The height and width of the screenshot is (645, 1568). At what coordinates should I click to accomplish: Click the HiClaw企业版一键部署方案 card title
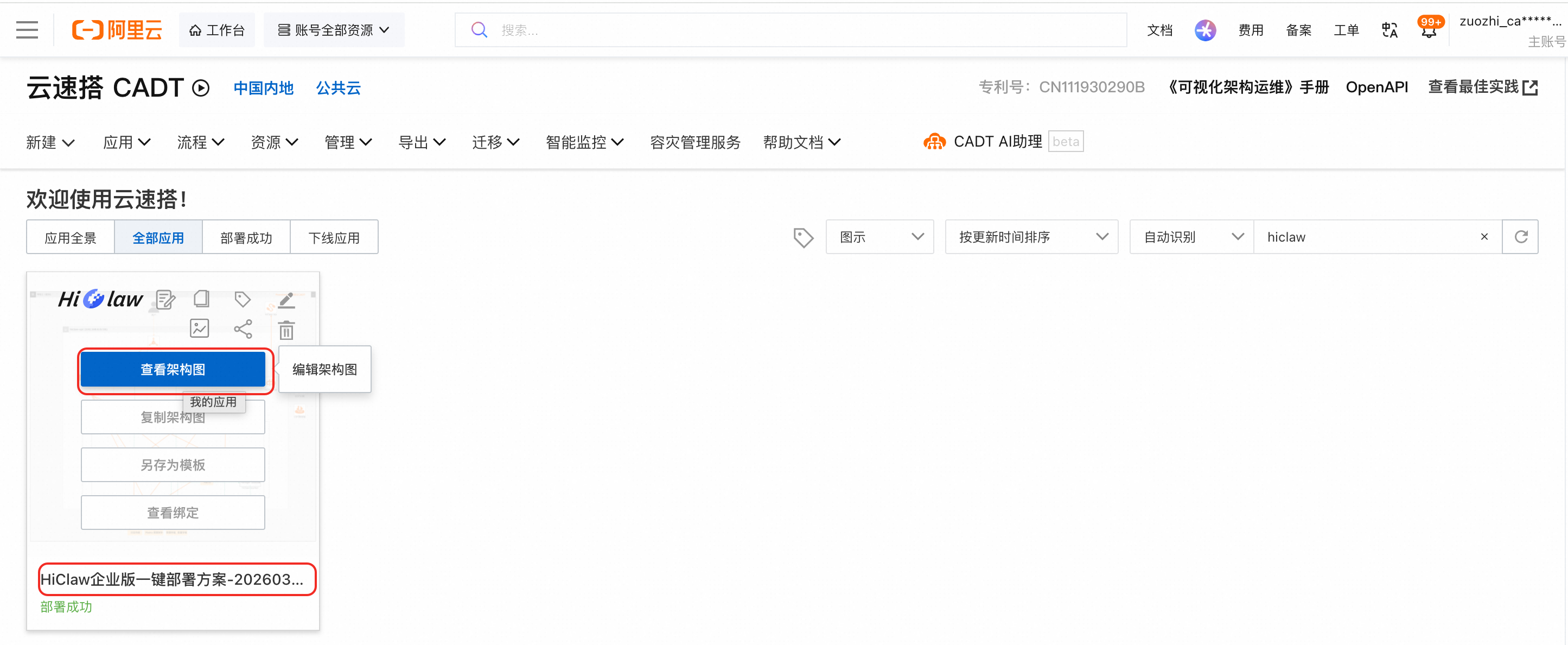(172, 579)
